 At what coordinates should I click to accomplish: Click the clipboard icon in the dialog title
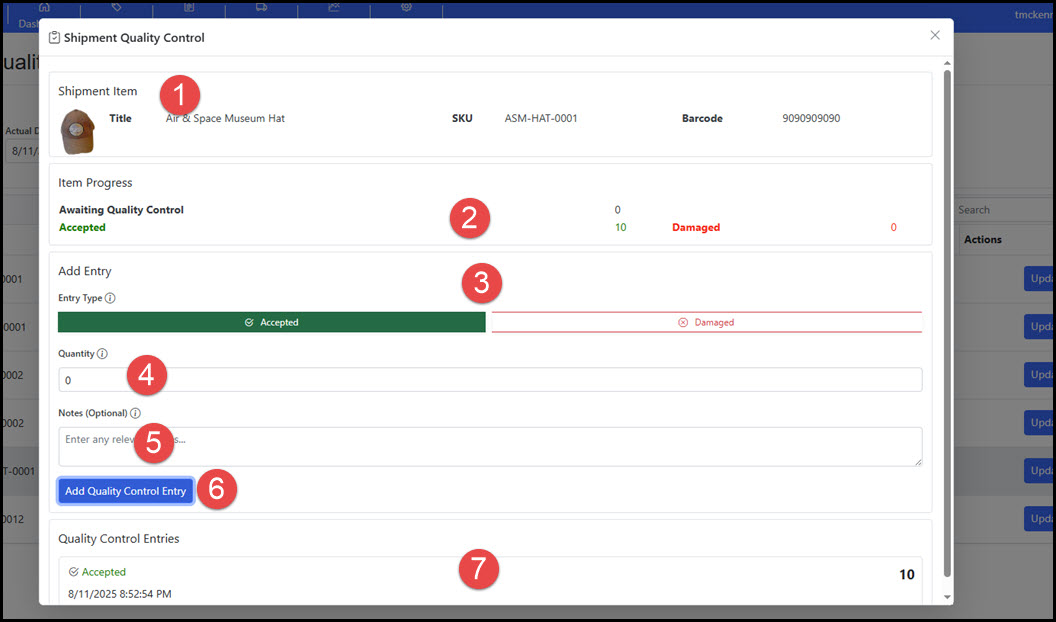click(x=54, y=38)
